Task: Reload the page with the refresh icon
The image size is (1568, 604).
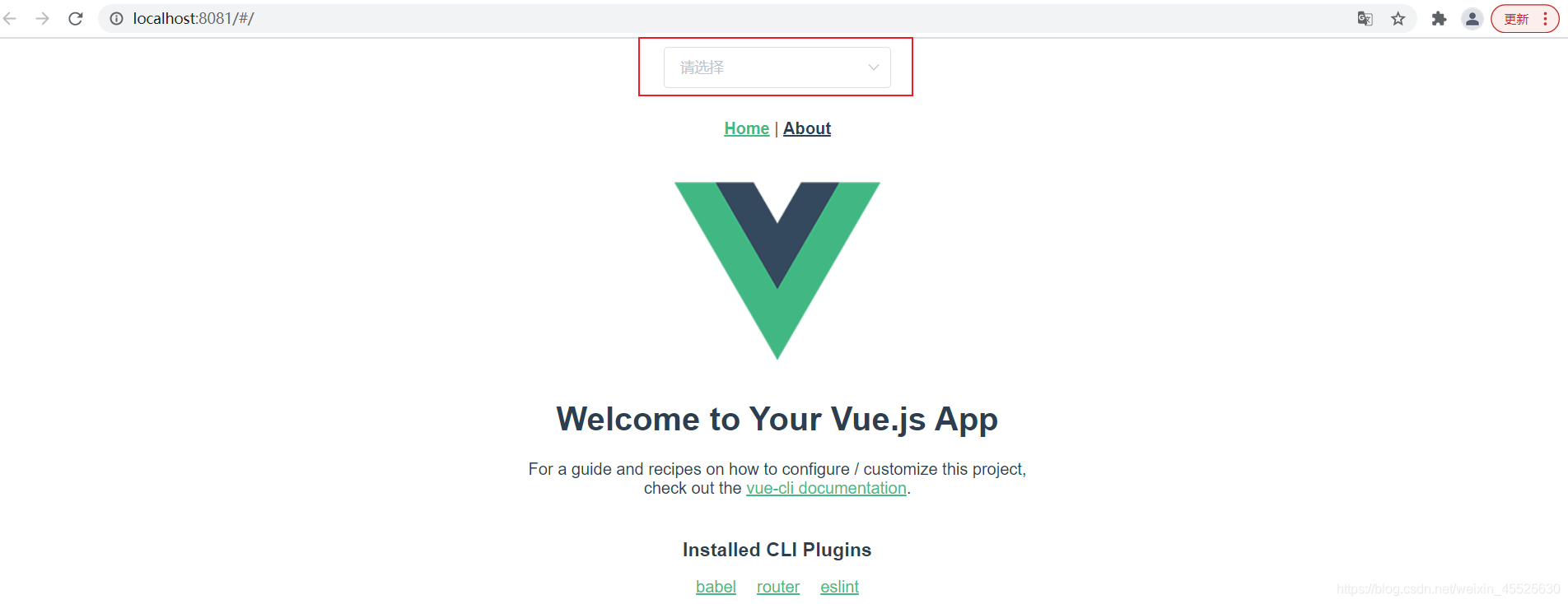Action: coord(75,18)
